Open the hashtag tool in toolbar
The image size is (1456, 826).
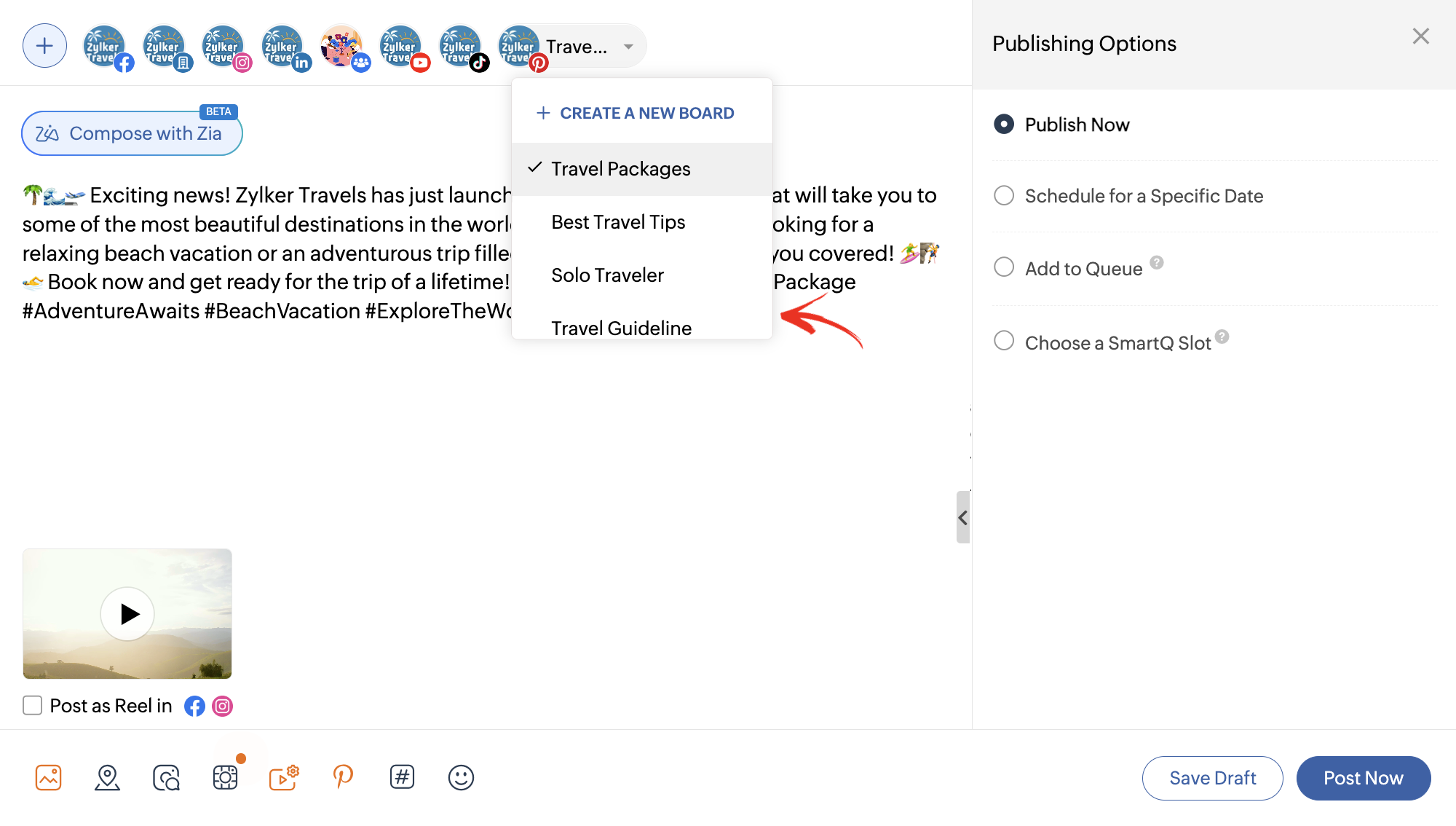402,777
